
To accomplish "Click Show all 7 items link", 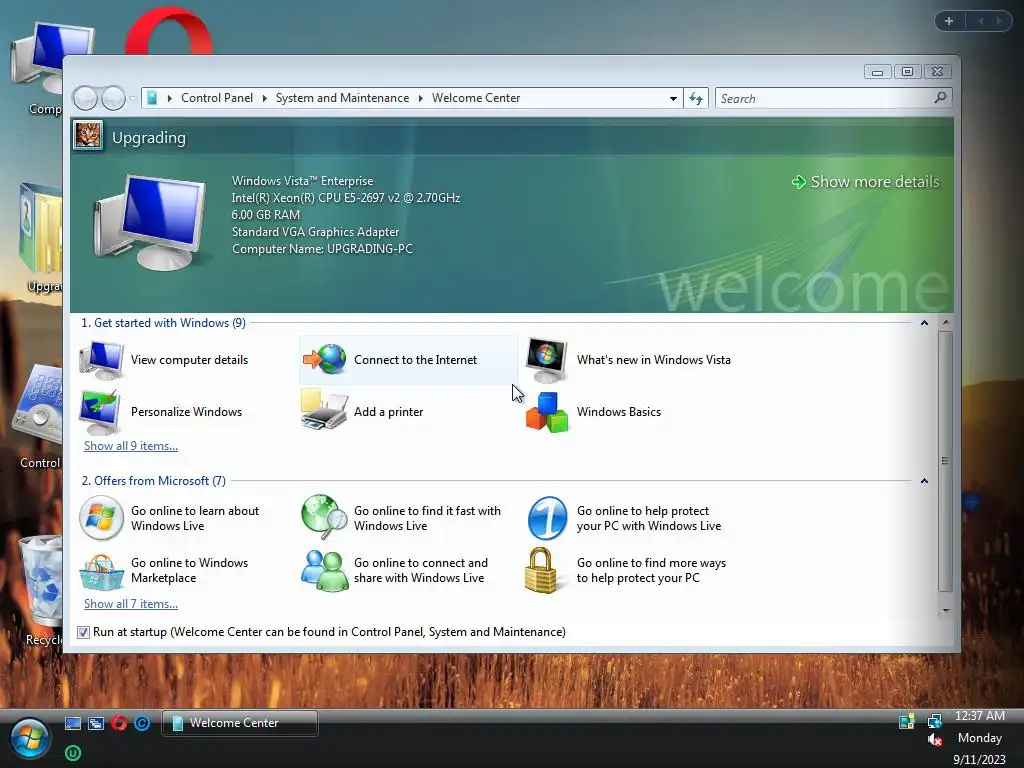I will [x=131, y=604].
